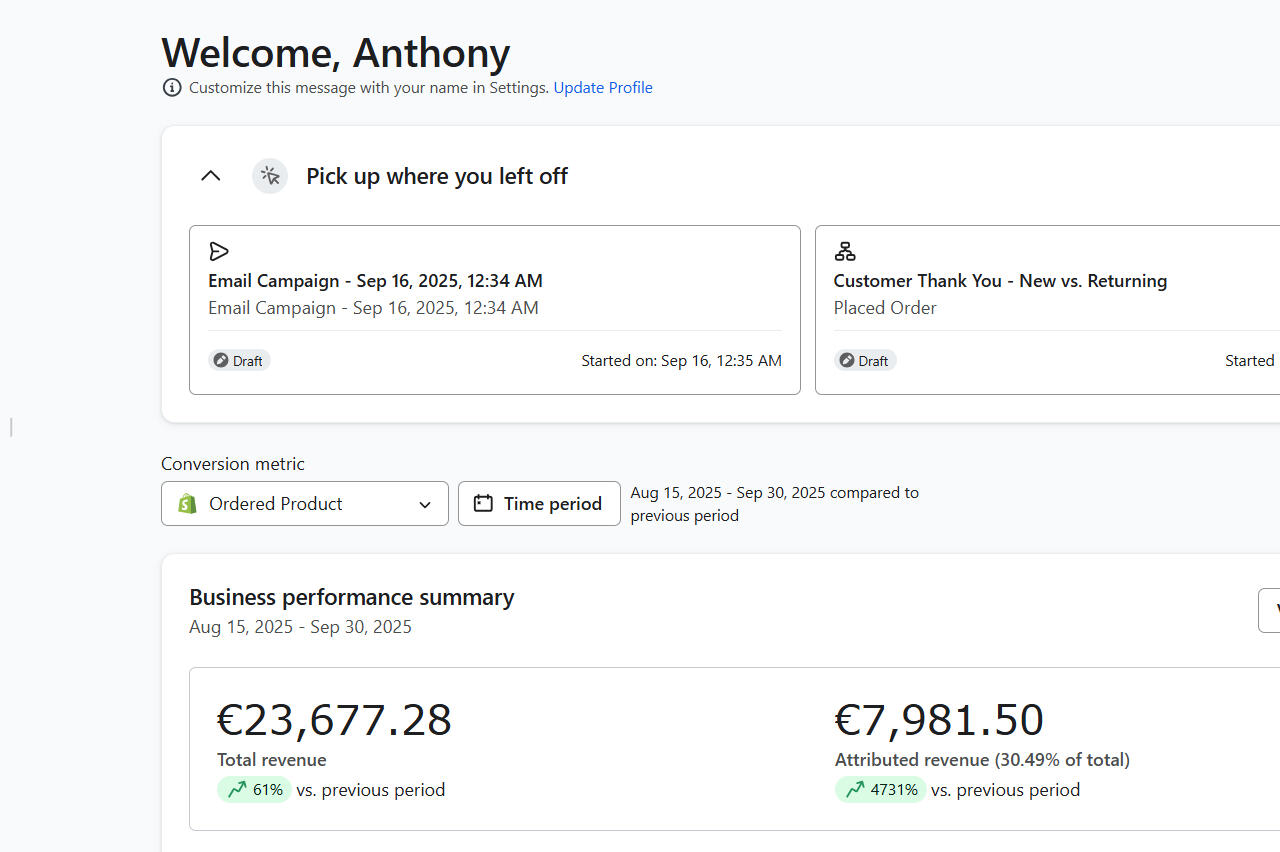
Task: Click the €7,981.50 attributed revenue figure
Action: [939, 720]
